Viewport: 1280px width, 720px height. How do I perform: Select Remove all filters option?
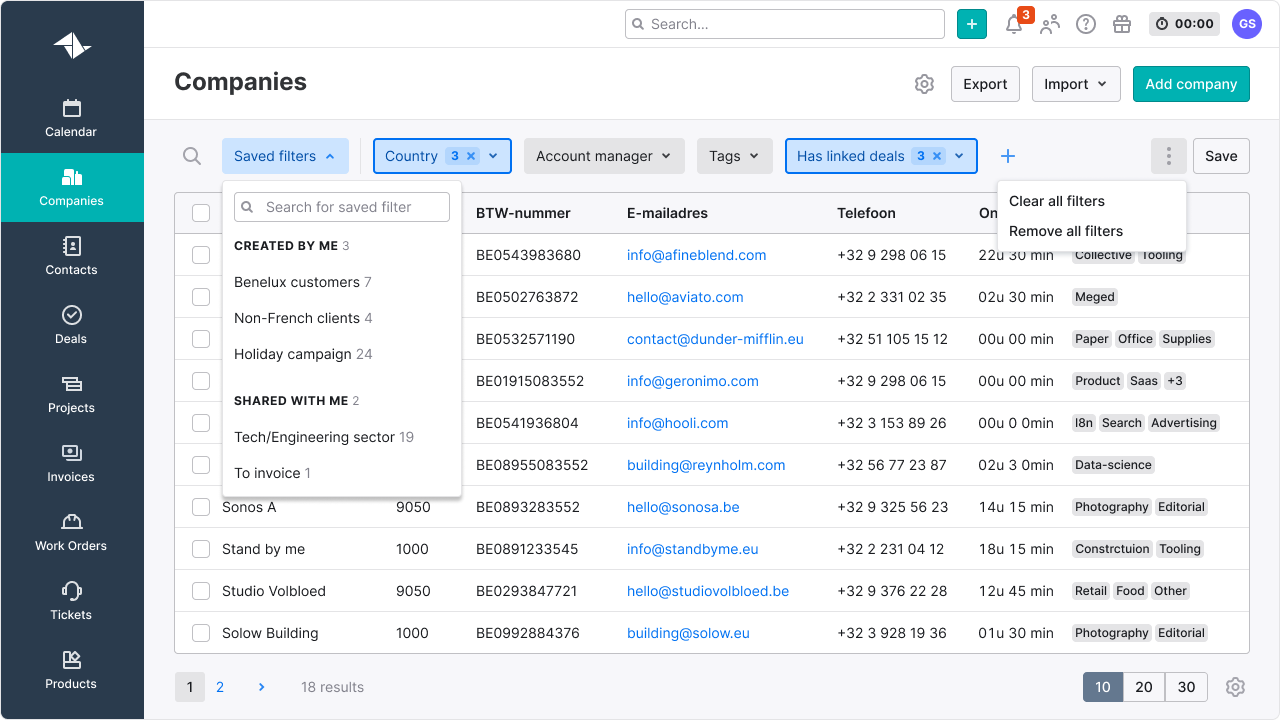(1064, 231)
